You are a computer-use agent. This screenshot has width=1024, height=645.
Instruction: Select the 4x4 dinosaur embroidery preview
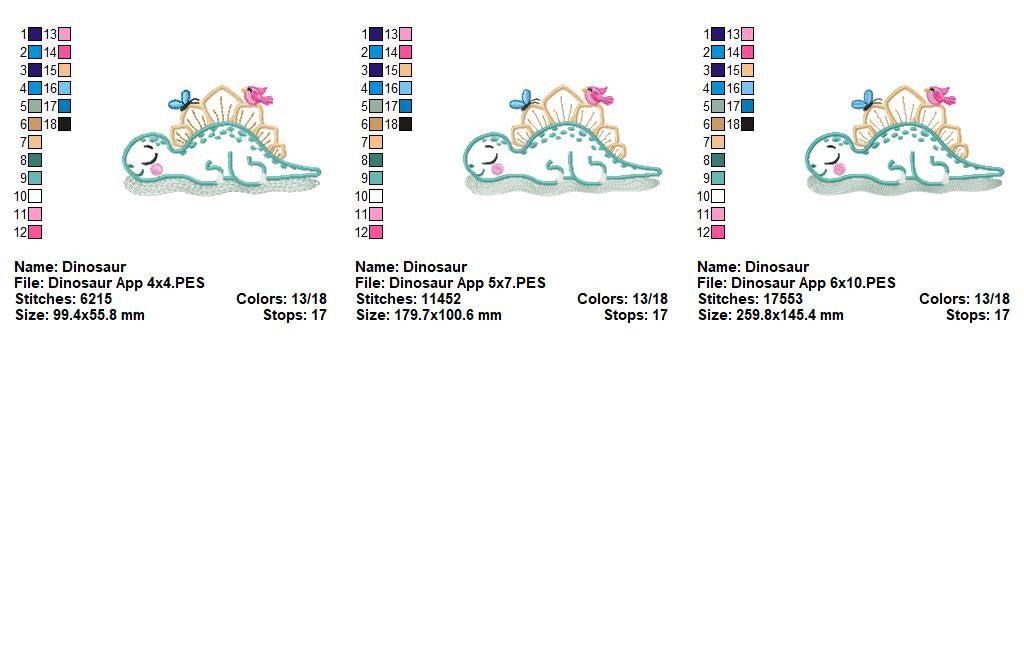[221, 140]
